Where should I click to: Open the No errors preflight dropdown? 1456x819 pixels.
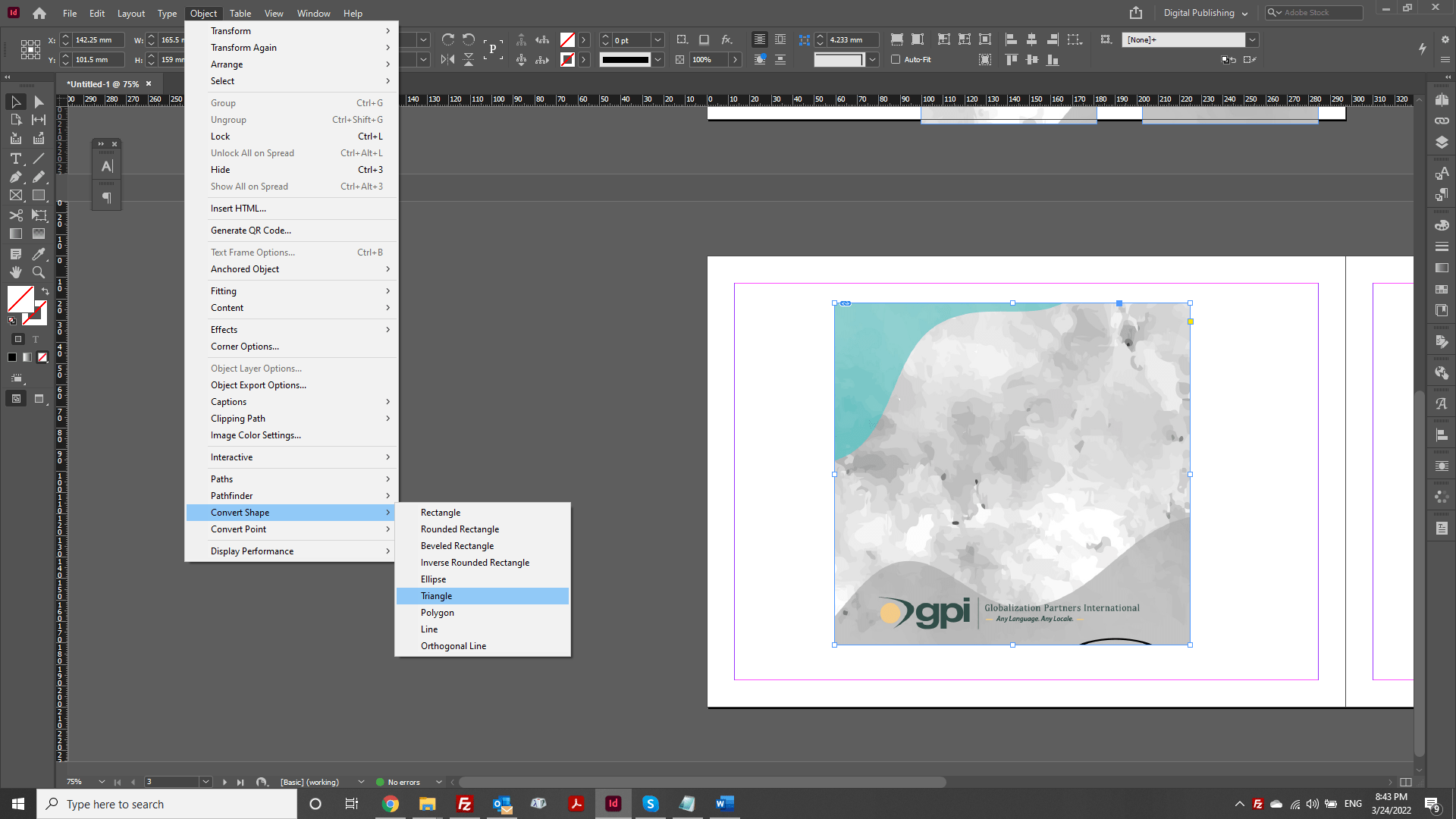coord(438,782)
